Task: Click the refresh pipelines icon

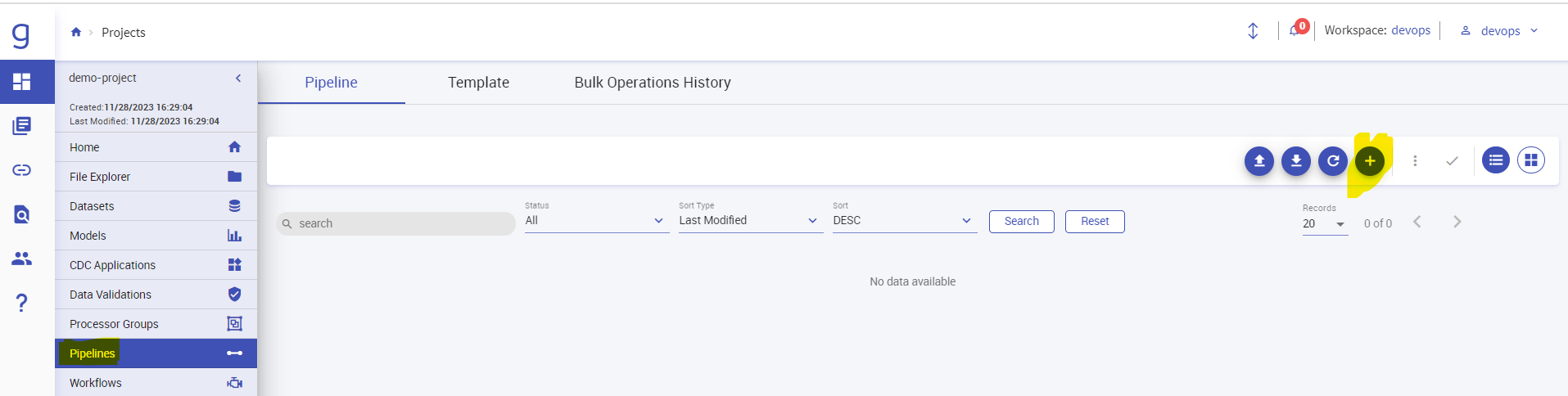Action: (1333, 161)
